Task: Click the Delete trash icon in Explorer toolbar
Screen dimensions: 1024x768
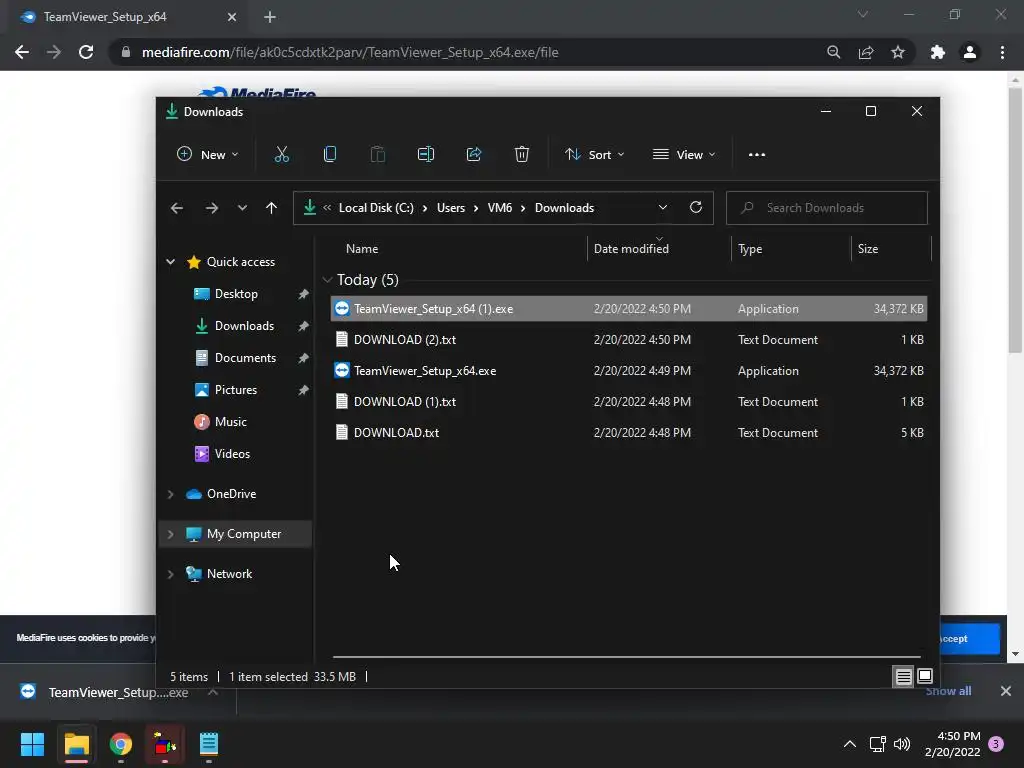Action: pyautogui.click(x=522, y=155)
